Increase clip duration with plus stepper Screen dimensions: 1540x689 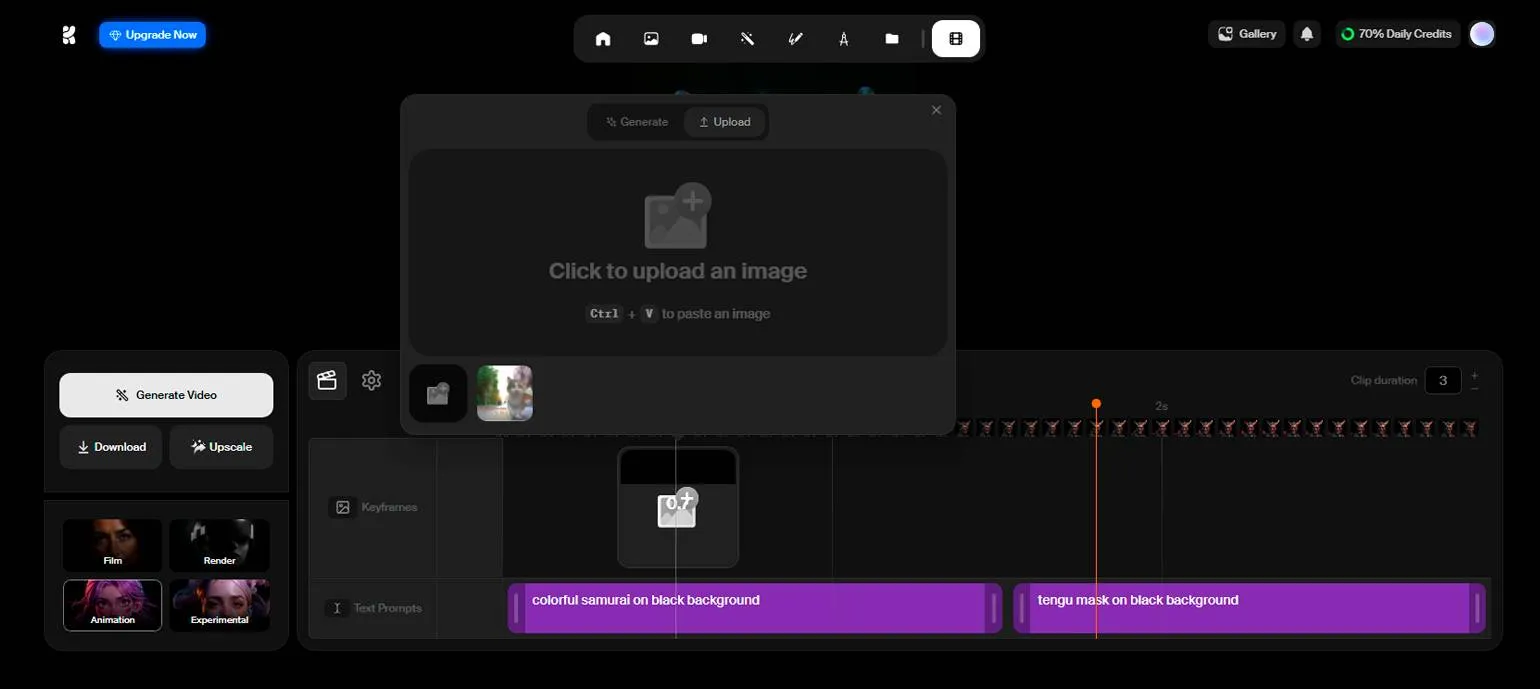(x=1474, y=374)
